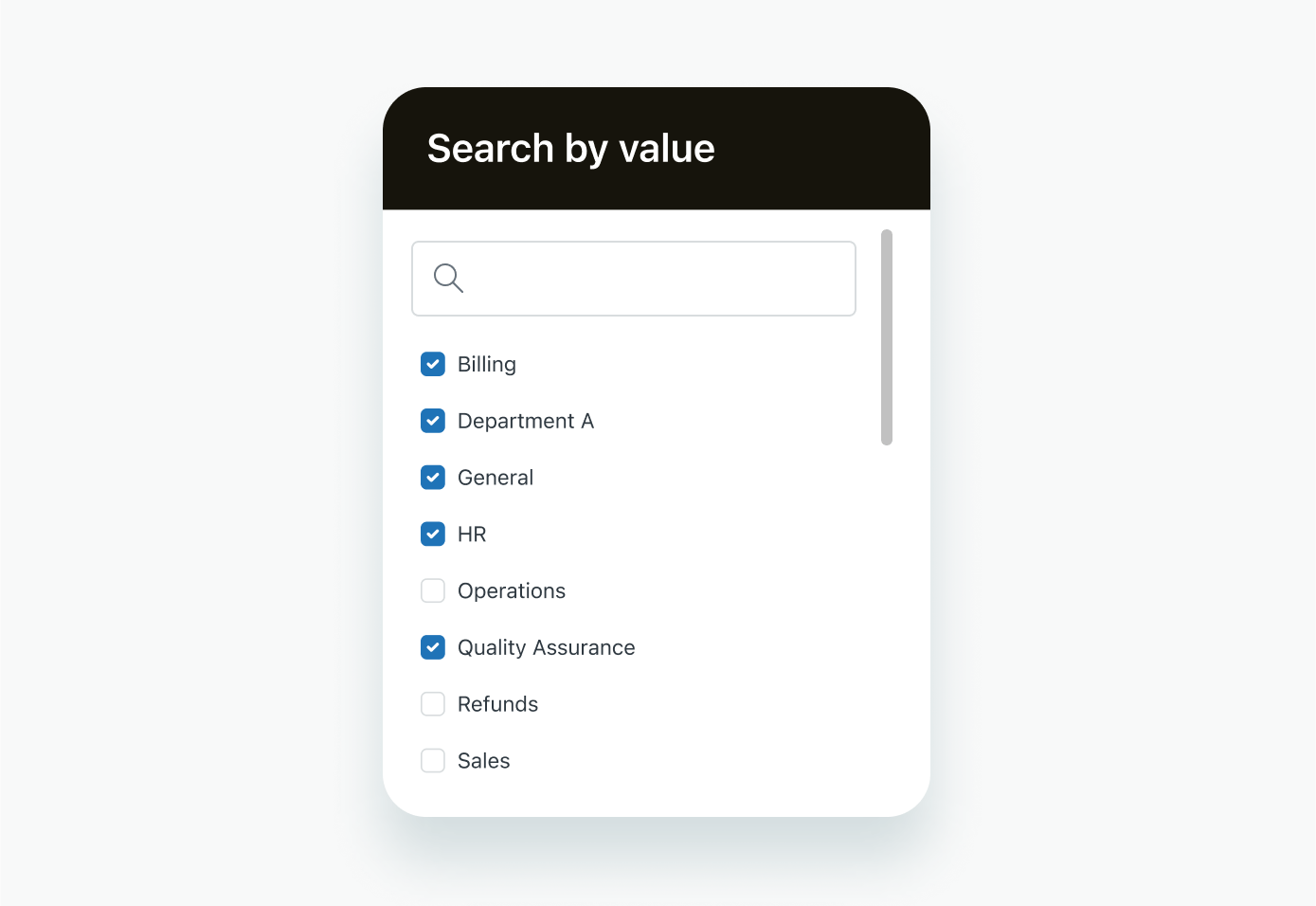Focus the search by value input field
This screenshot has height=906, width=1316.
click(654, 279)
